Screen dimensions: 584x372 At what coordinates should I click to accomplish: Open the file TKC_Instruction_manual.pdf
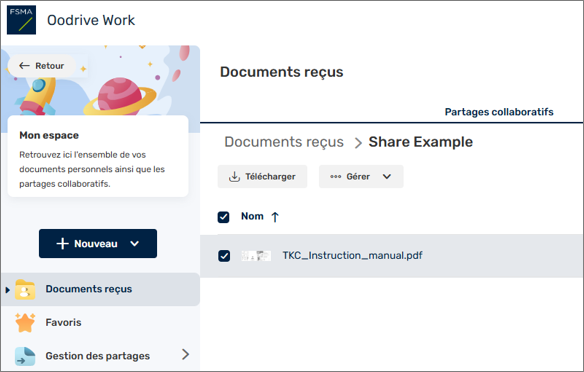(352, 255)
